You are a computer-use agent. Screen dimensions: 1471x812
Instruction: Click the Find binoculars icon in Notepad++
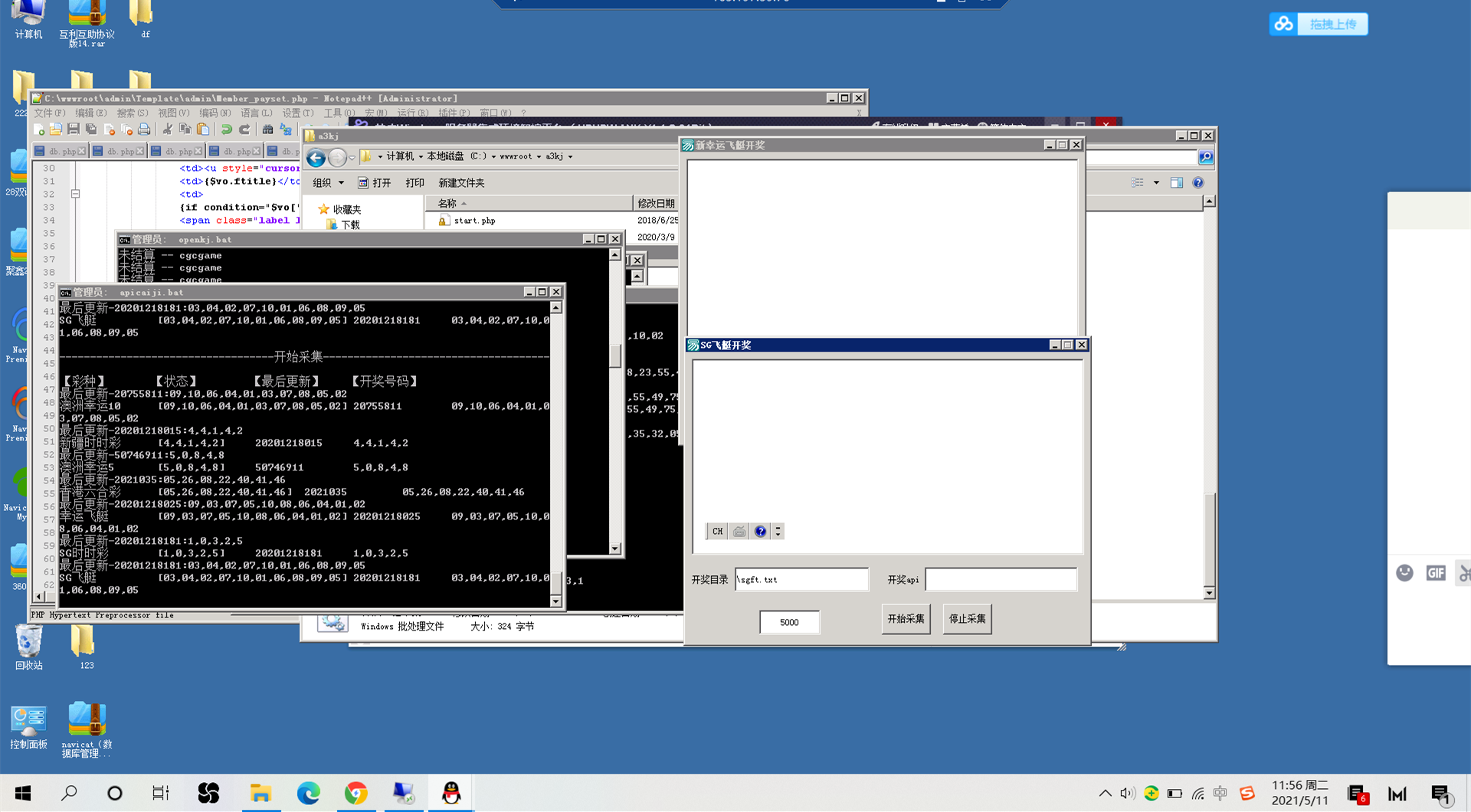pos(267,129)
